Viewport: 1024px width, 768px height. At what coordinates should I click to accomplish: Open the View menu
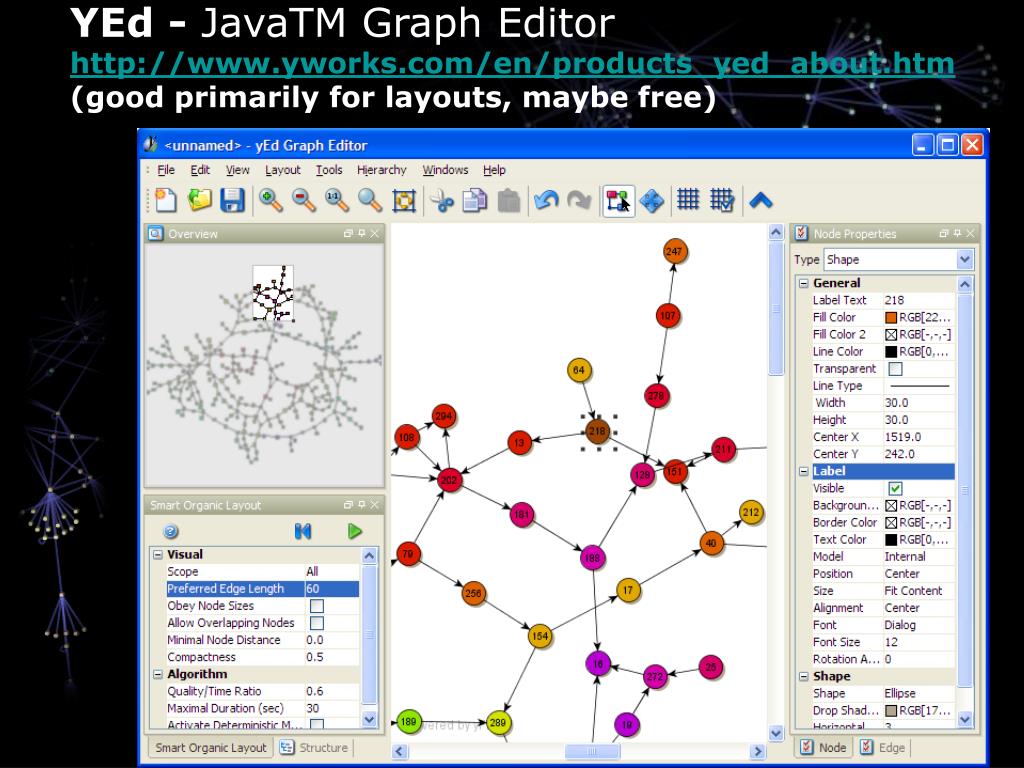(238, 170)
